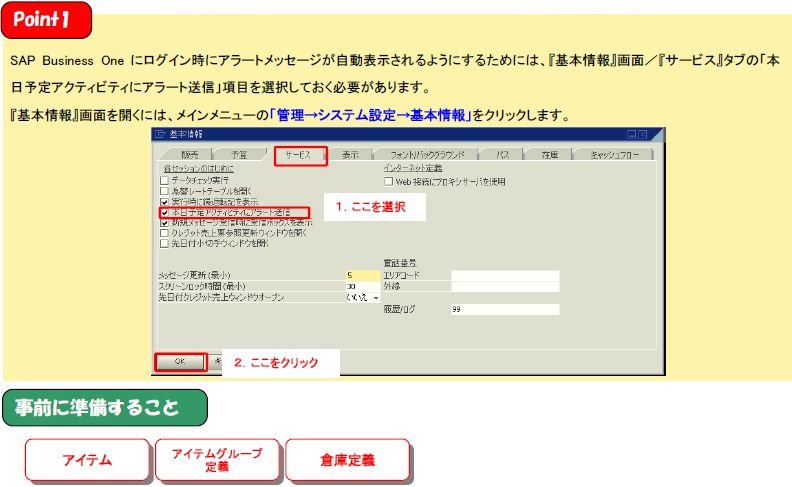
Task: Click the メッセージ更新 (最小) field showing 5
Action: coord(363,275)
